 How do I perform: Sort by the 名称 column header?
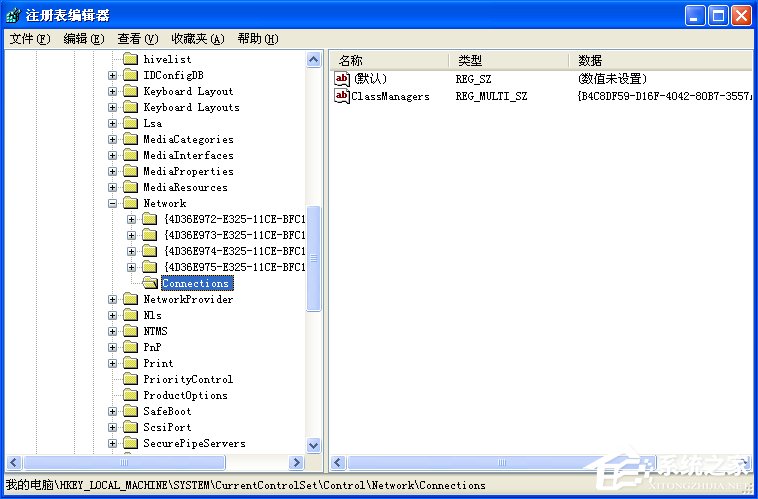pos(390,60)
